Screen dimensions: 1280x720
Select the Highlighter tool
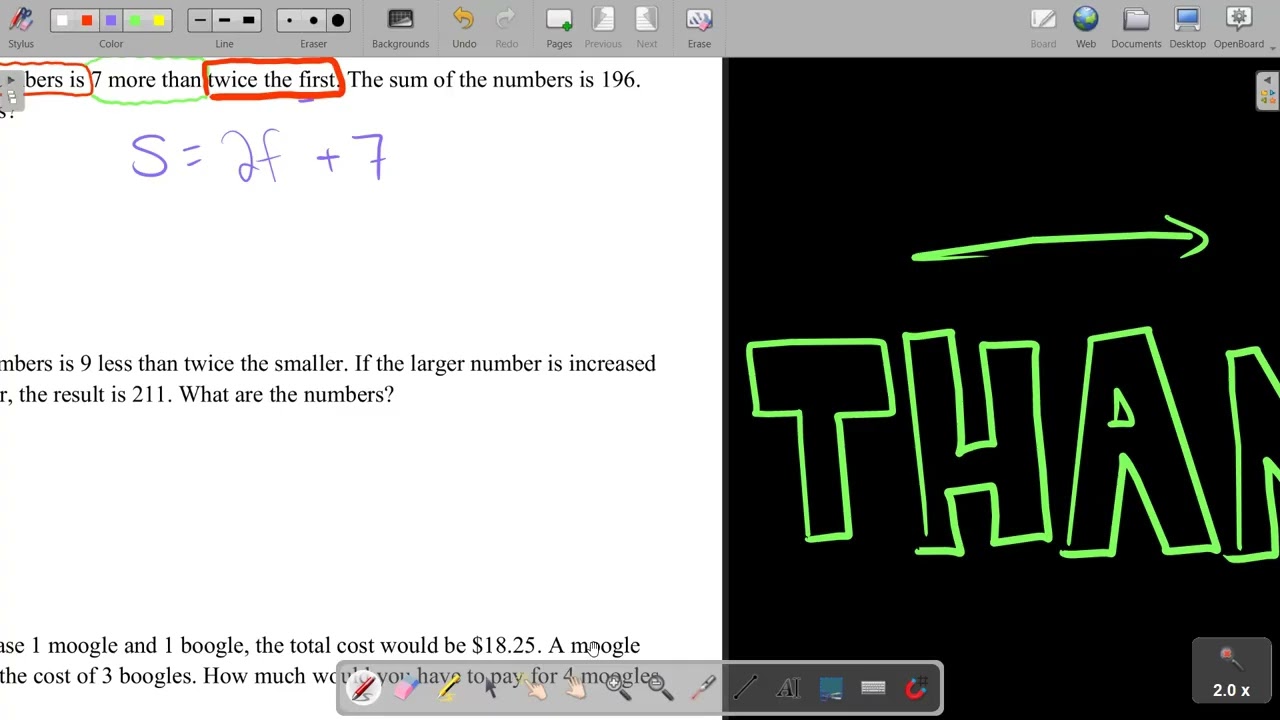pos(448,687)
